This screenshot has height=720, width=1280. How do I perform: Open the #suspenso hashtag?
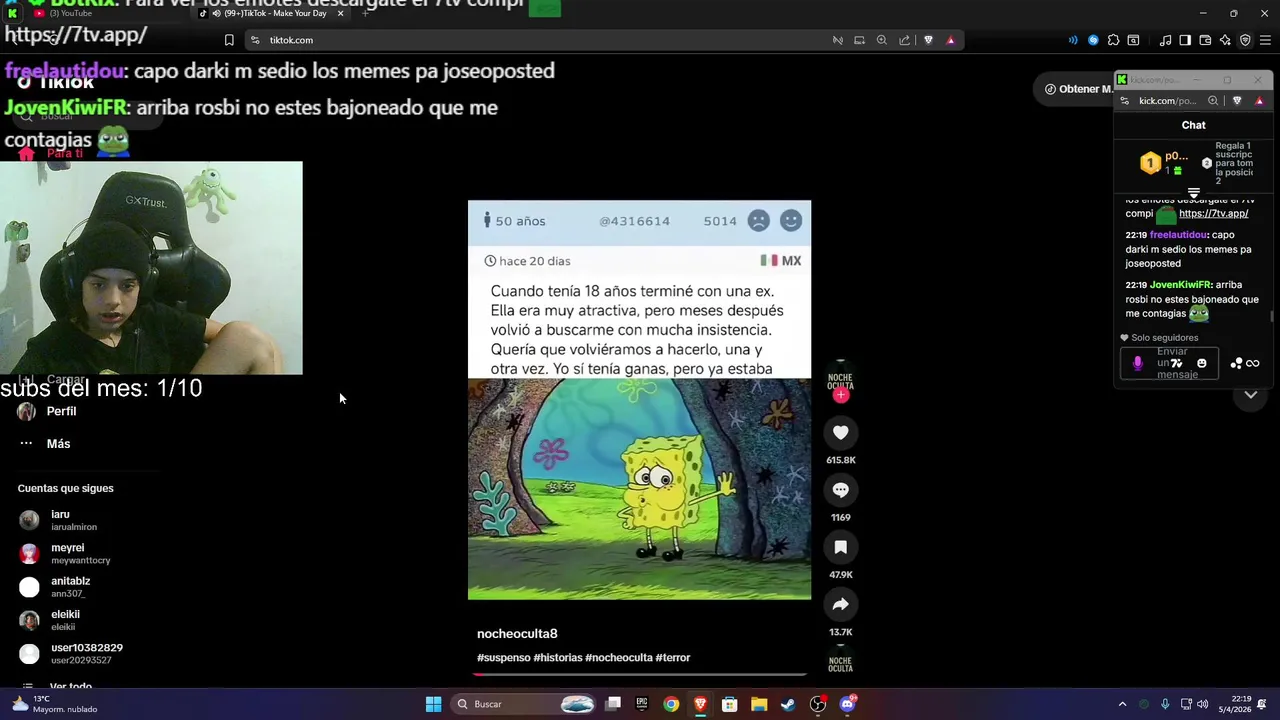[x=503, y=658]
